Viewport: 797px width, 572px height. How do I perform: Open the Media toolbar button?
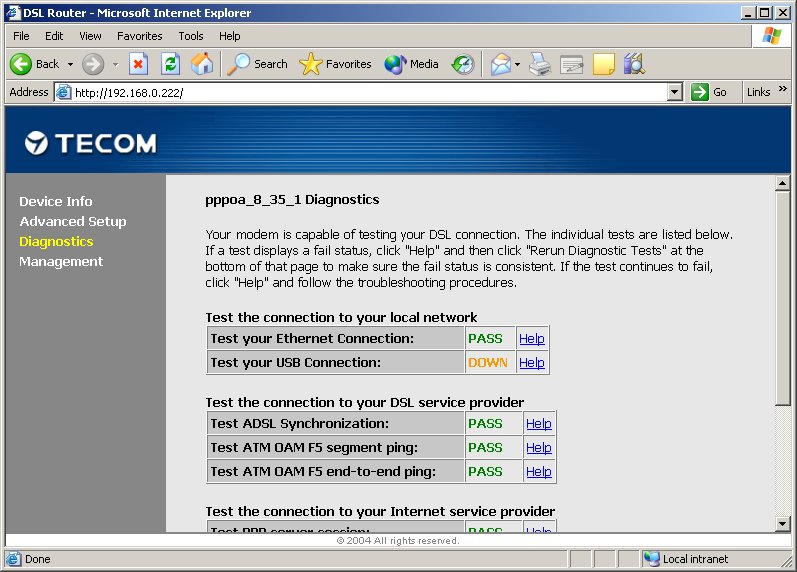pos(412,64)
